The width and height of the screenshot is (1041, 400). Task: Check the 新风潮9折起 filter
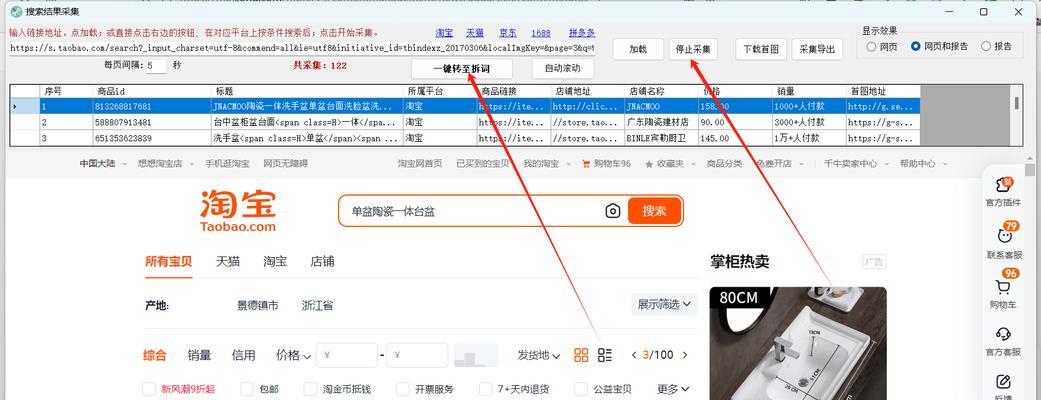tap(149, 389)
